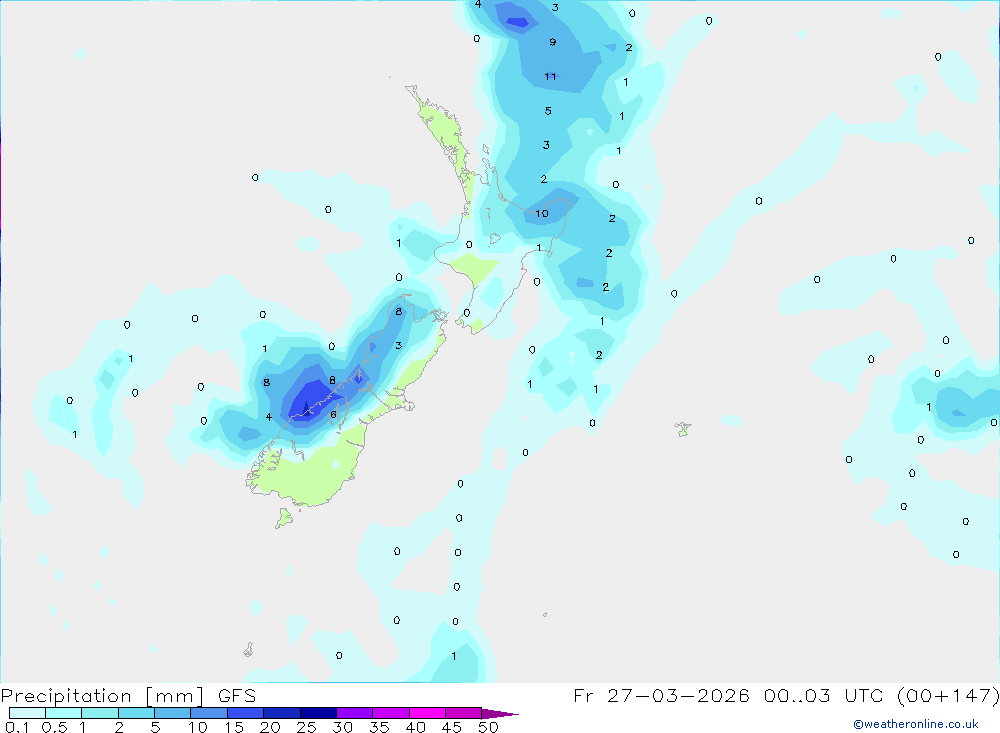Click the 'Precipitation [mm] GFS' title

tap(128, 695)
